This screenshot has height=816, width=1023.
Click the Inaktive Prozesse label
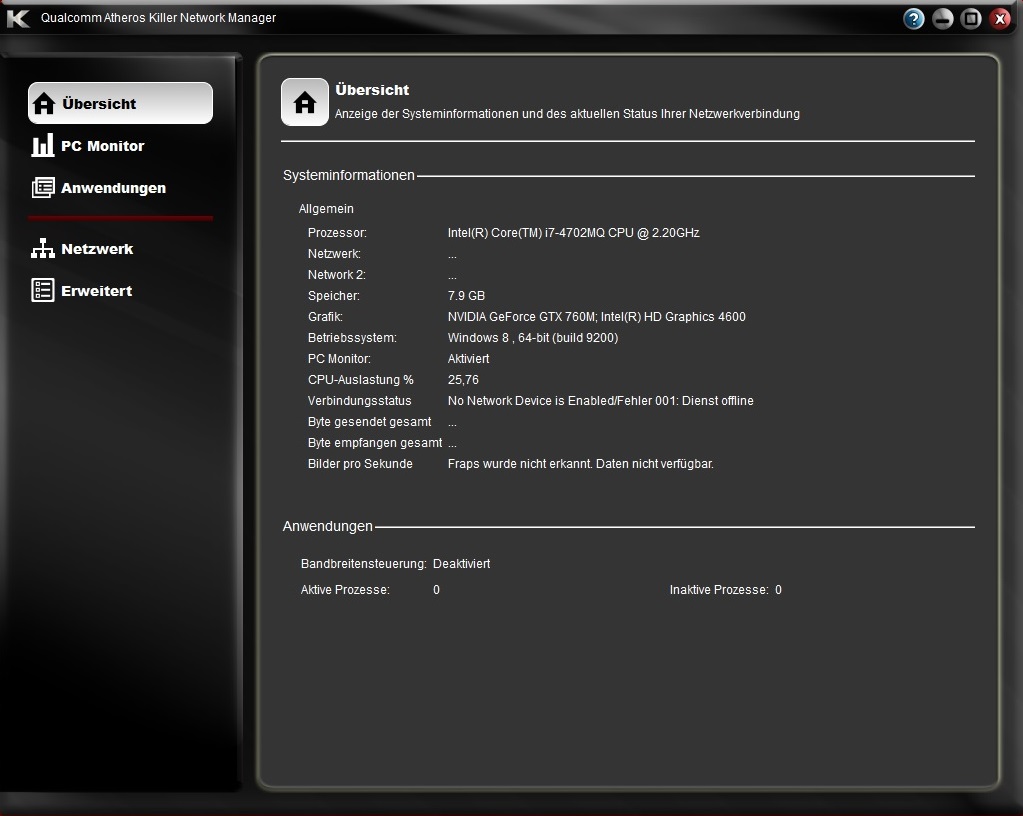pyautogui.click(x=719, y=590)
